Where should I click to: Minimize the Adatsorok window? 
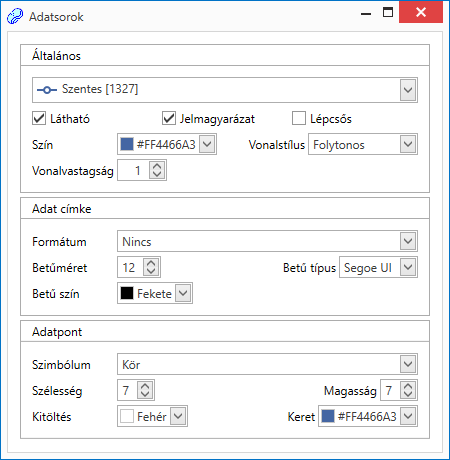366,13
